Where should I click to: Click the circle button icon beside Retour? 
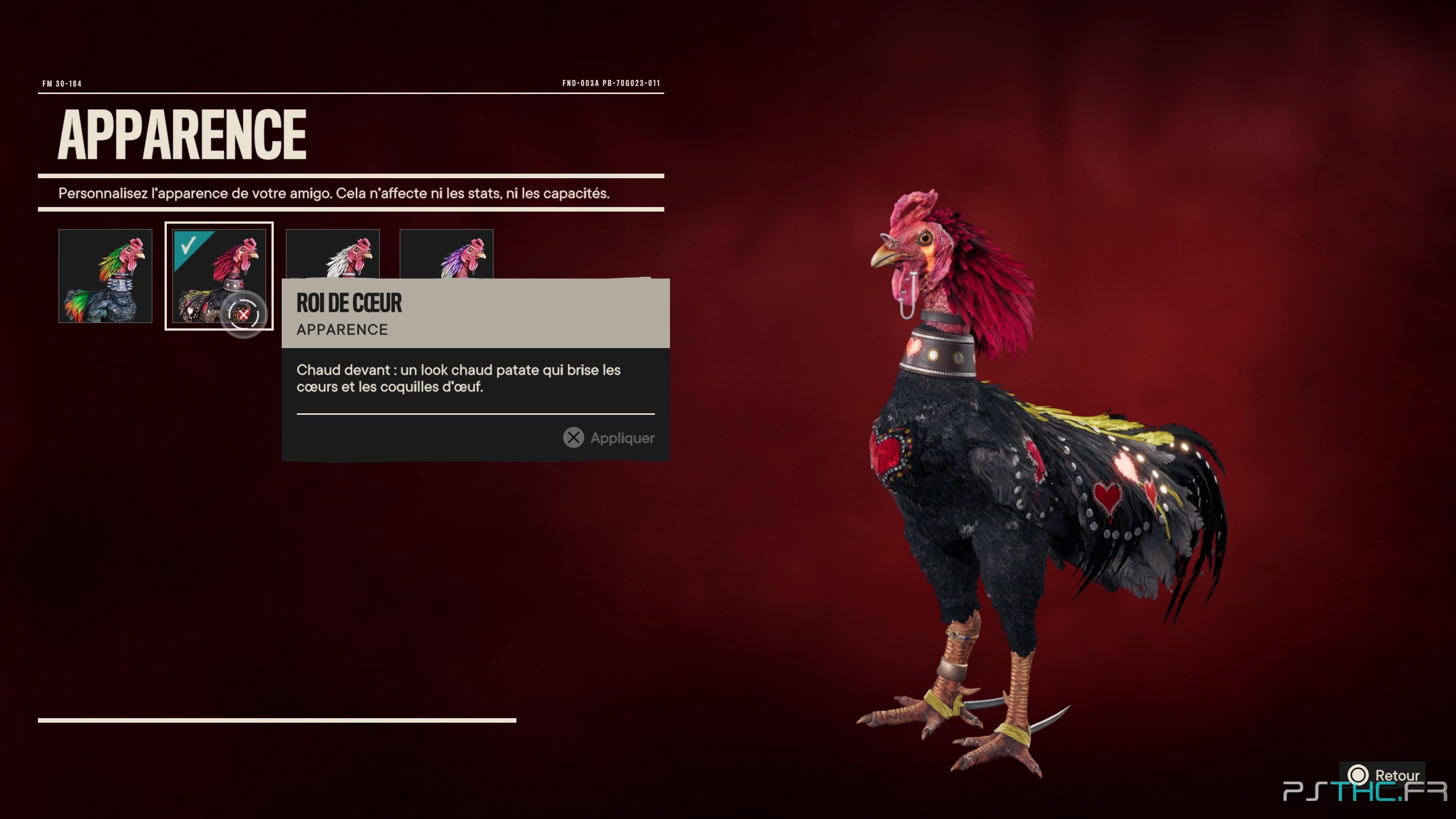[x=1358, y=775]
